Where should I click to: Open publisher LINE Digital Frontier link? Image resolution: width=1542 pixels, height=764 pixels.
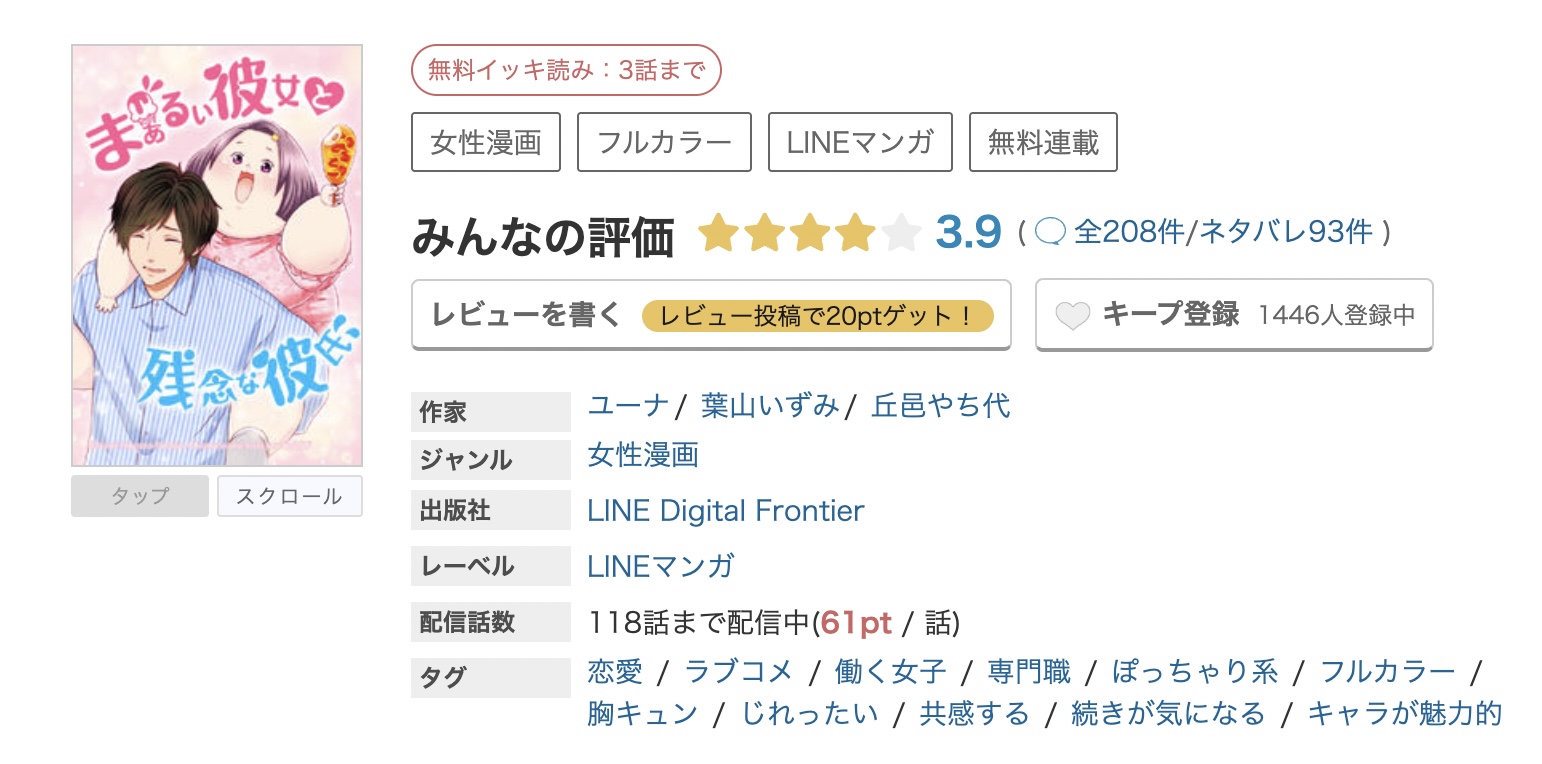point(726,511)
